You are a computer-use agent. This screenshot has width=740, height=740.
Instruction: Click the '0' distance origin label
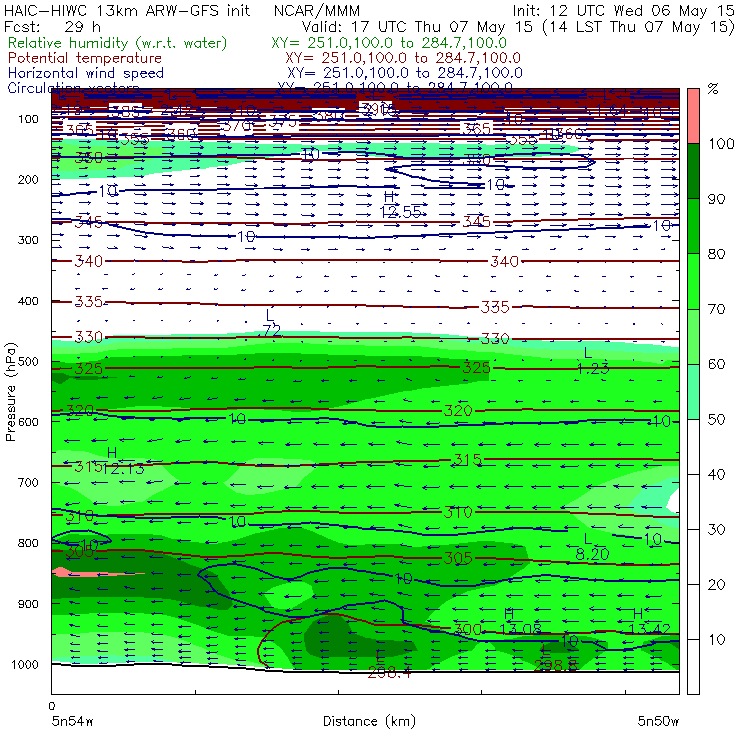[52, 706]
